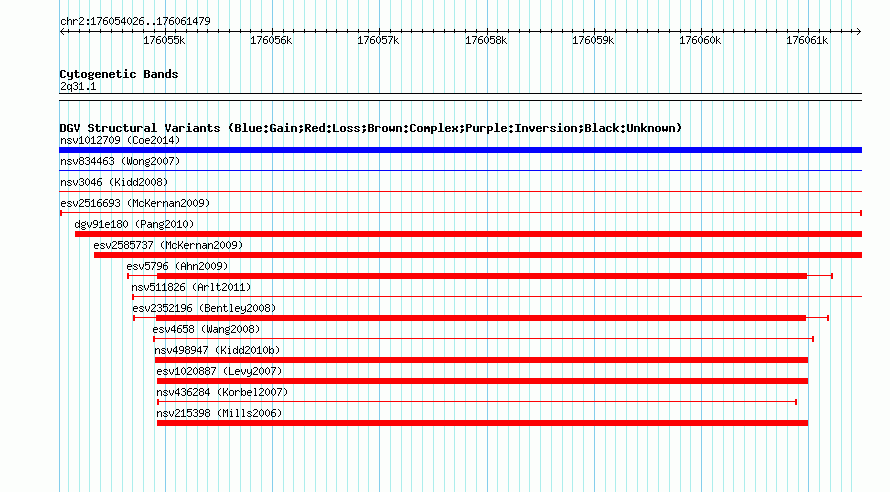Click the 176056k ruler position

[x=271, y=40]
